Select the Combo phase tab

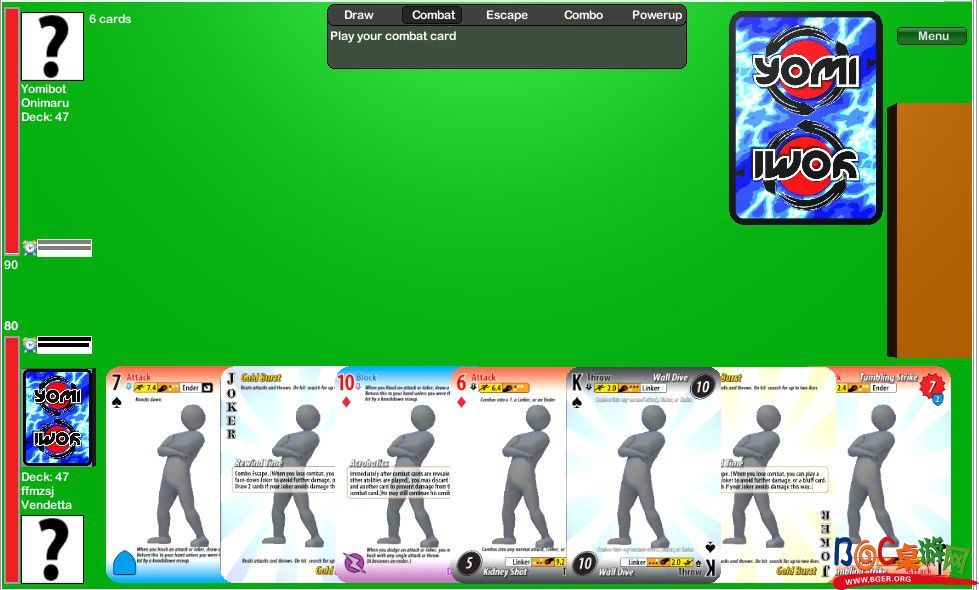[583, 15]
